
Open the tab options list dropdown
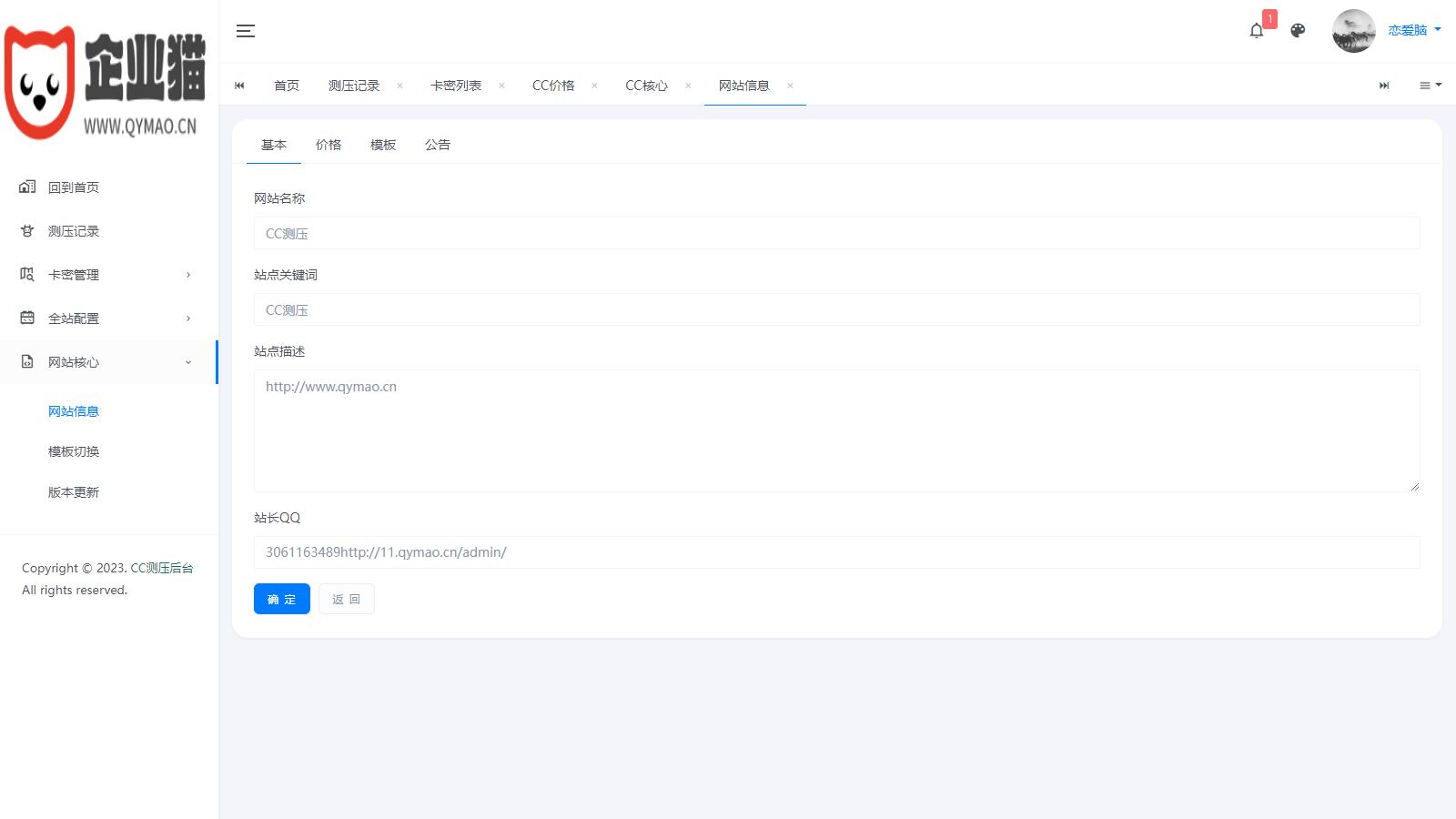click(x=1430, y=86)
